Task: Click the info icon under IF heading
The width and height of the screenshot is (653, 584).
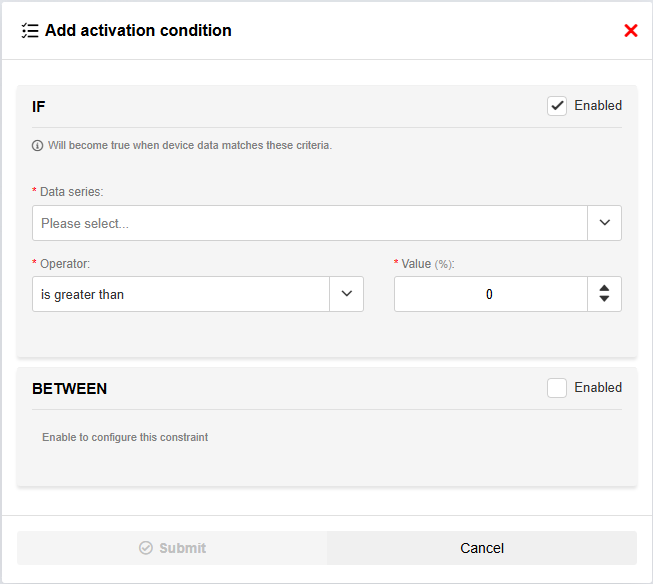Action: 38,145
